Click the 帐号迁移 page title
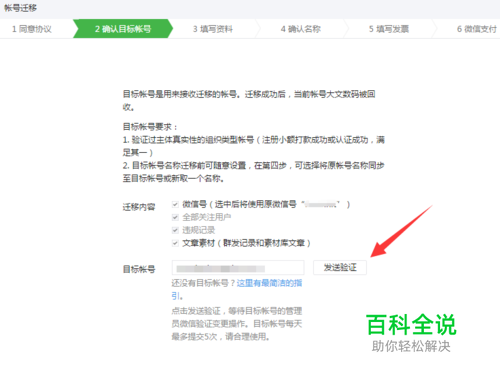The image size is (500, 385). (x=20, y=8)
